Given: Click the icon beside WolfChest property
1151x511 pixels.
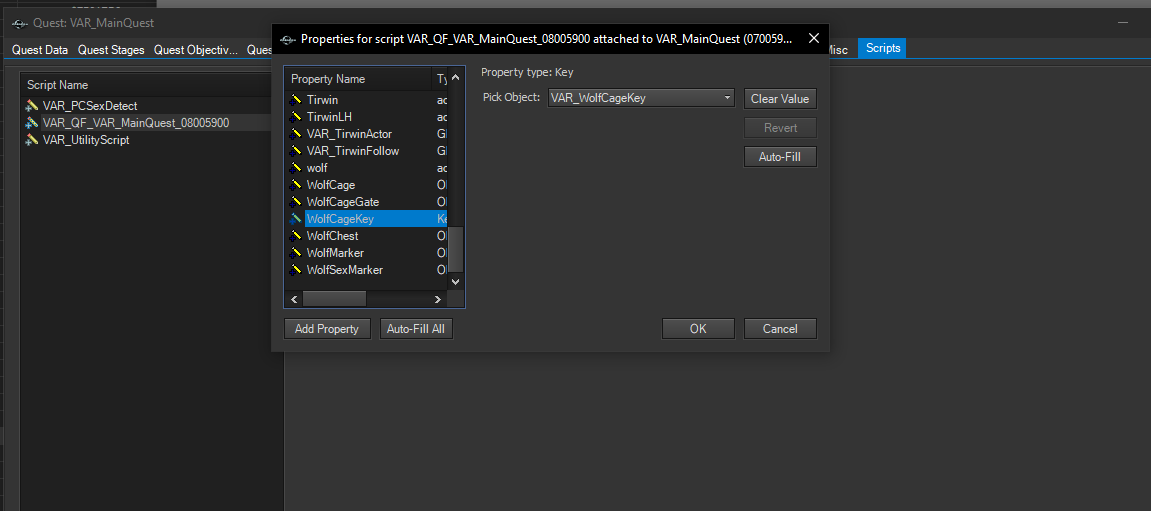Looking at the screenshot, I should (x=296, y=236).
